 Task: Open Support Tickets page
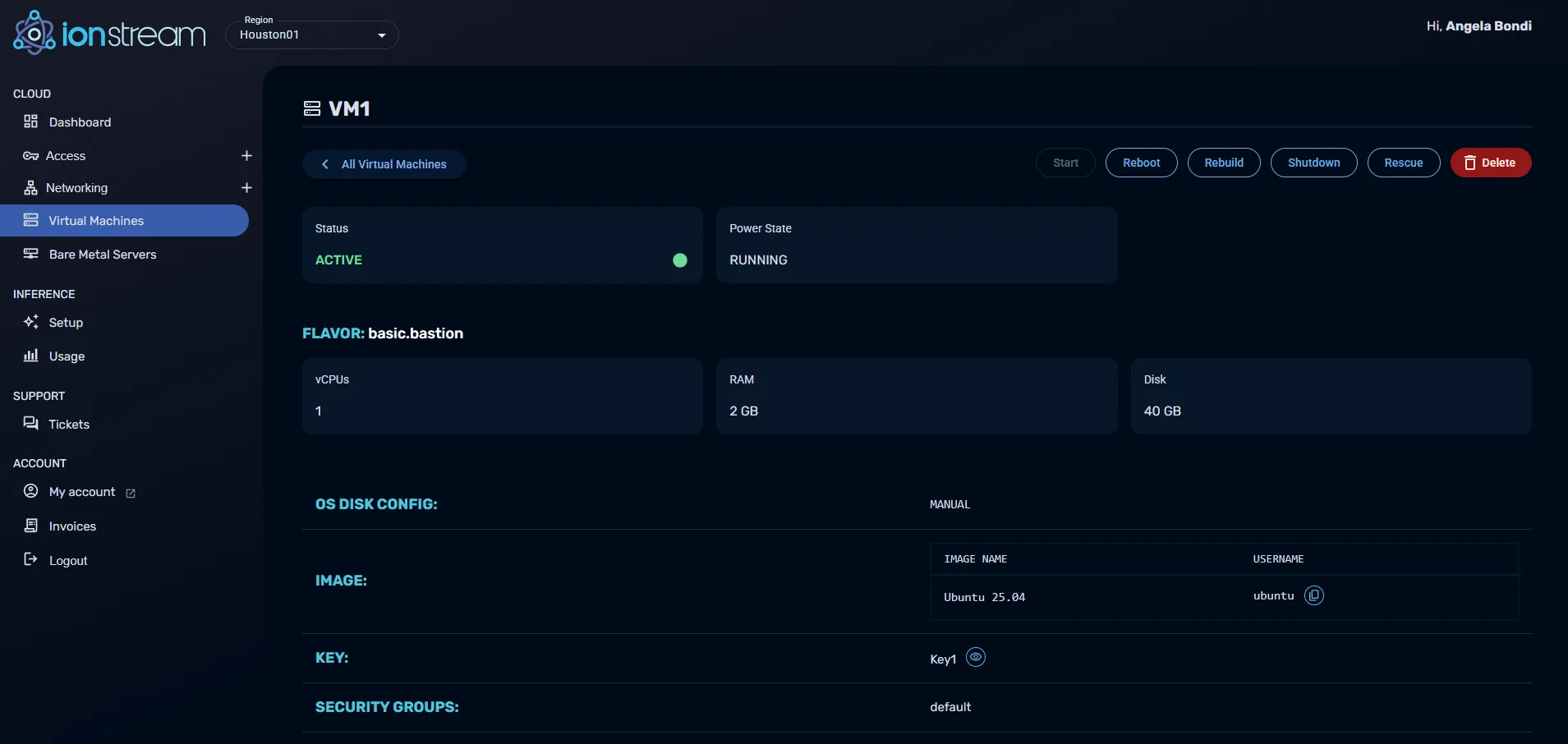coord(69,425)
